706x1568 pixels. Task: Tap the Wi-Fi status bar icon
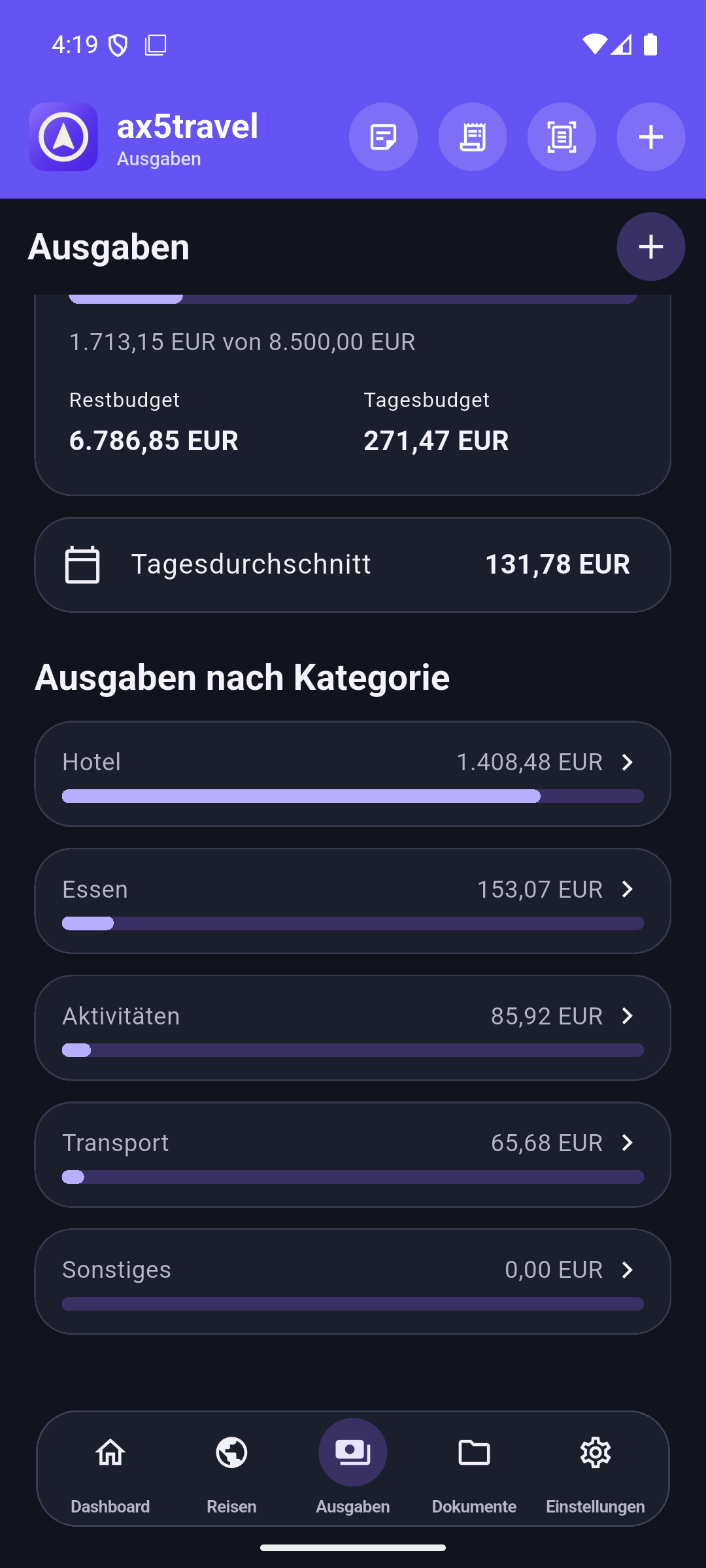click(x=594, y=44)
